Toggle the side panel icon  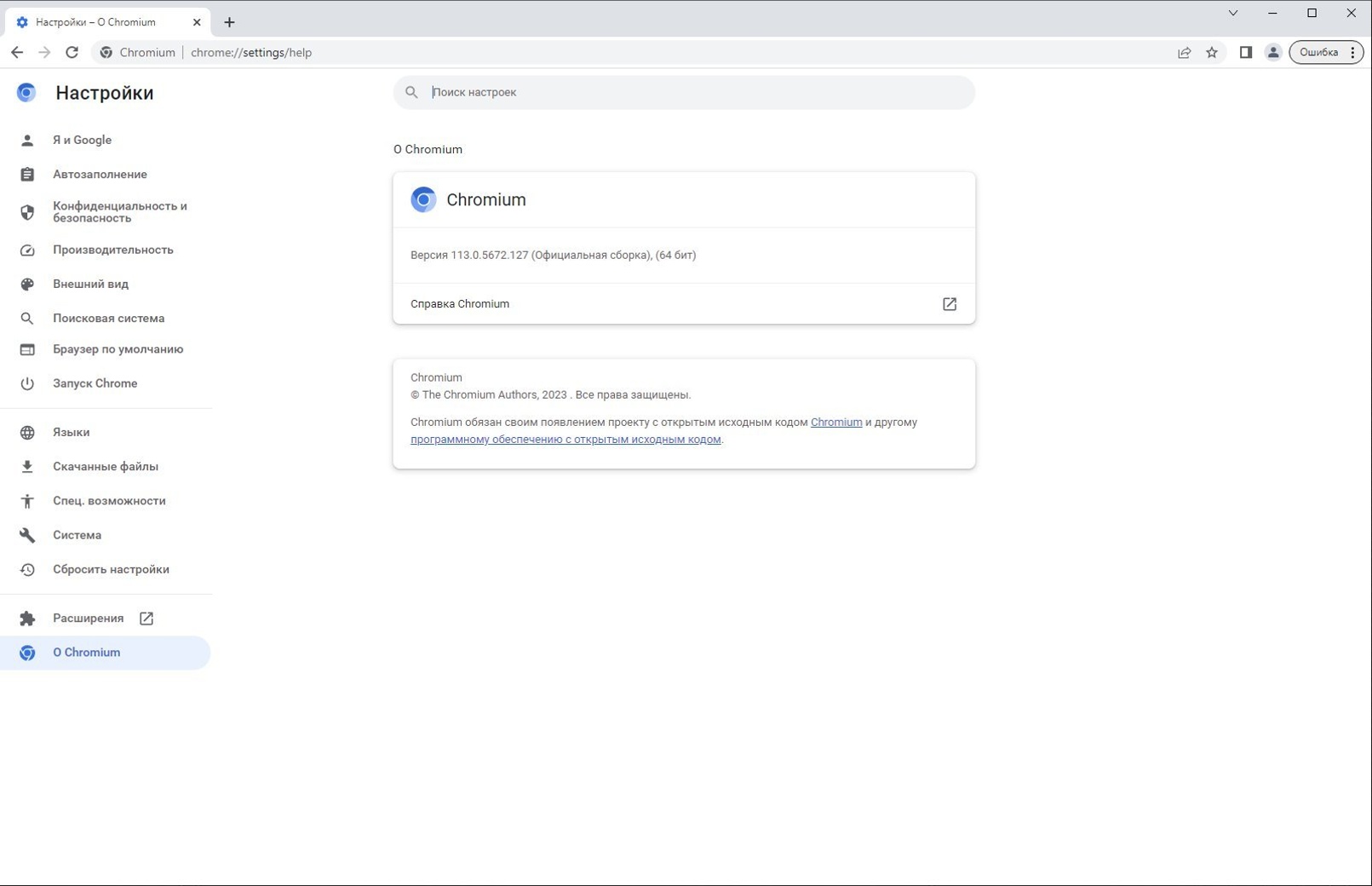1245,52
